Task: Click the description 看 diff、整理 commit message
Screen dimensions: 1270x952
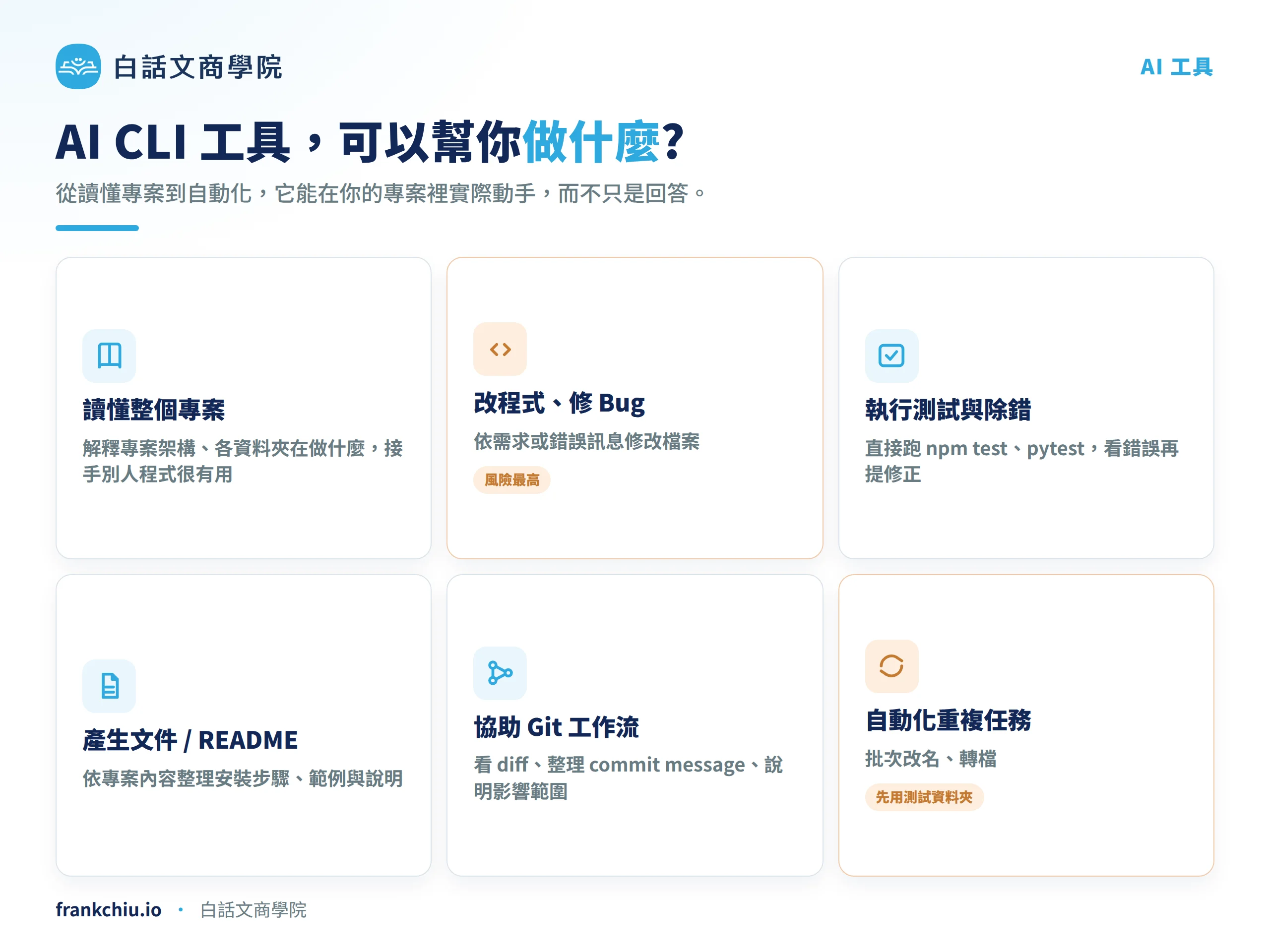Action: [628, 778]
